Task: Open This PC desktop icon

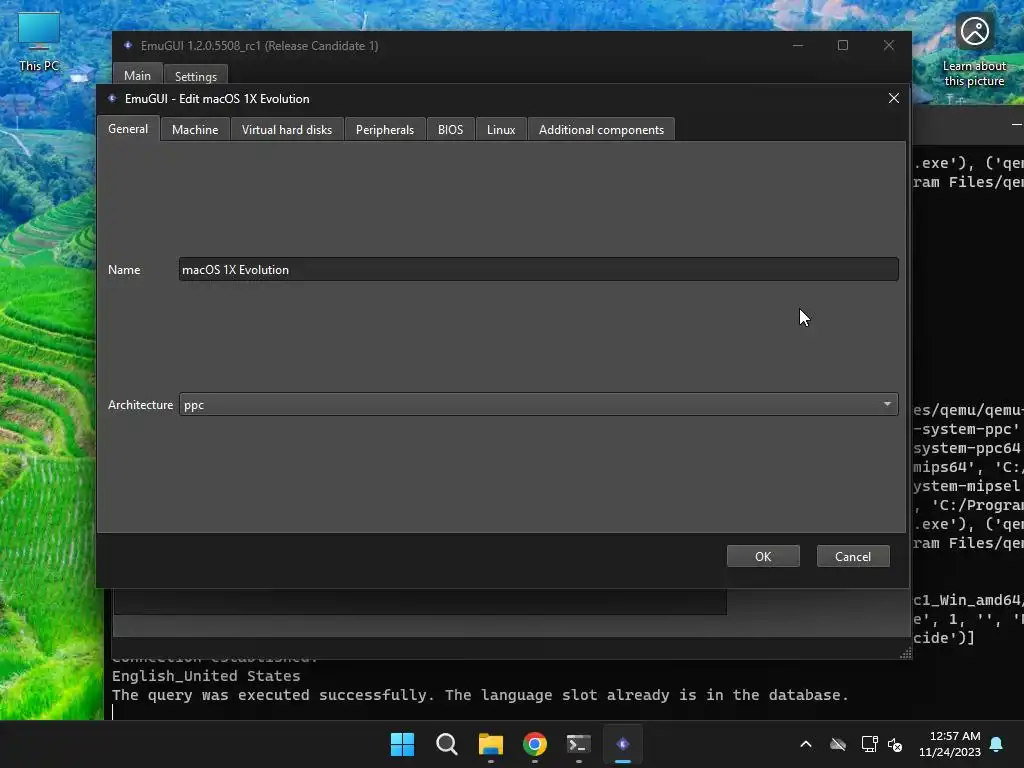Action: (x=39, y=42)
